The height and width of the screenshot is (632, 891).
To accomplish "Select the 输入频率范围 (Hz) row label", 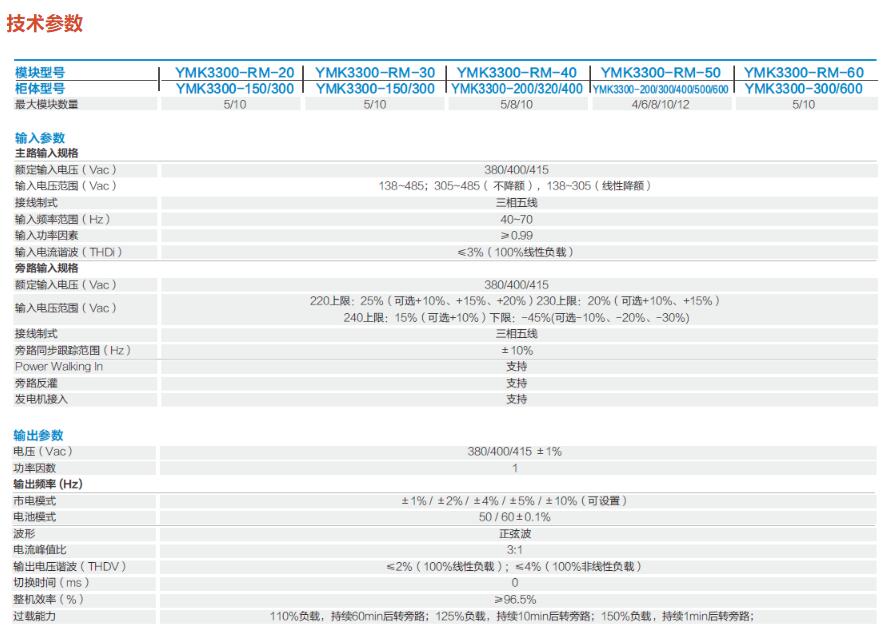I will pyautogui.click(x=62, y=219).
